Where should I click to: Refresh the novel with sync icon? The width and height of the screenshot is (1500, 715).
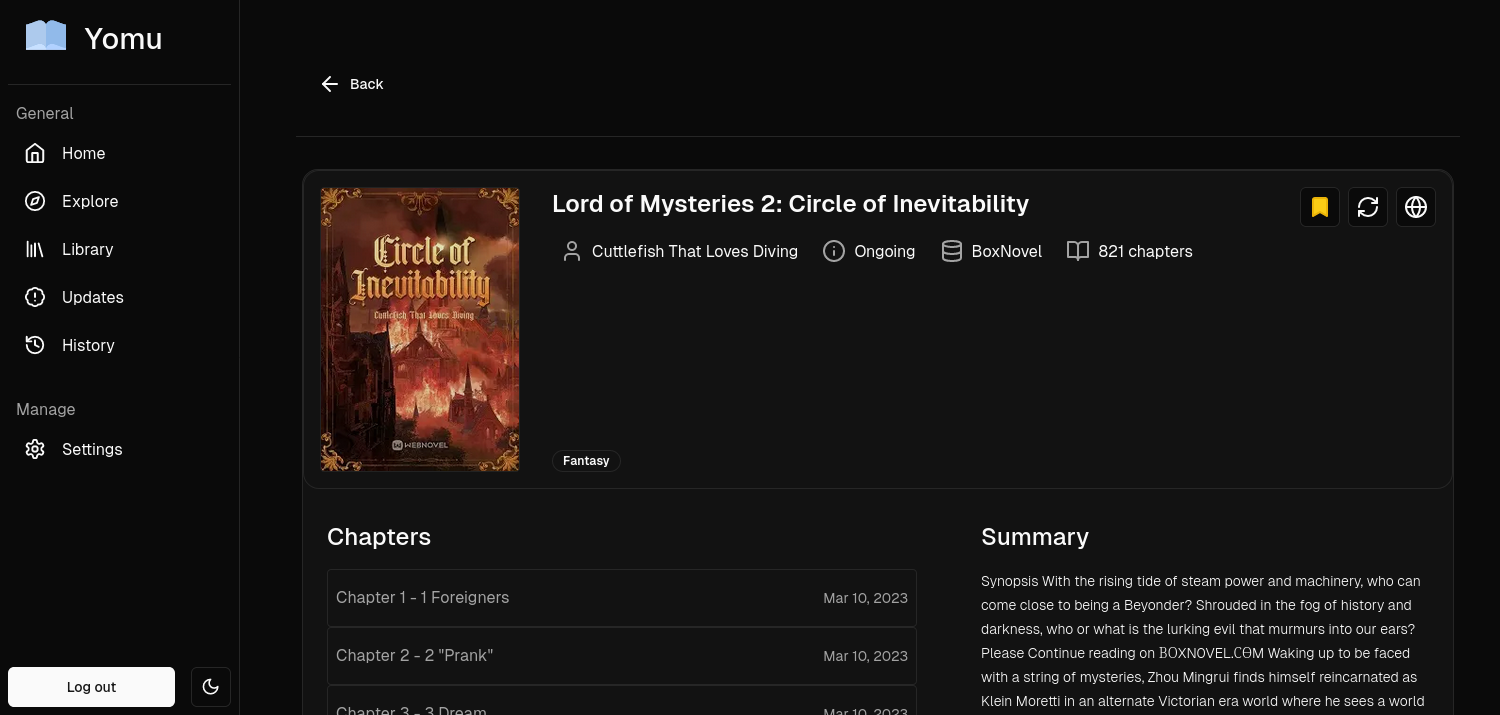[1368, 207]
